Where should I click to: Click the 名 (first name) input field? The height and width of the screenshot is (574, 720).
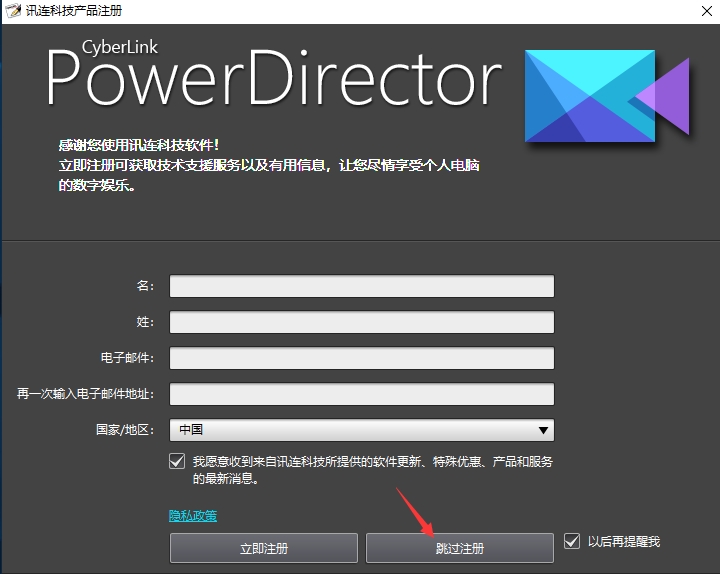[x=362, y=286]
